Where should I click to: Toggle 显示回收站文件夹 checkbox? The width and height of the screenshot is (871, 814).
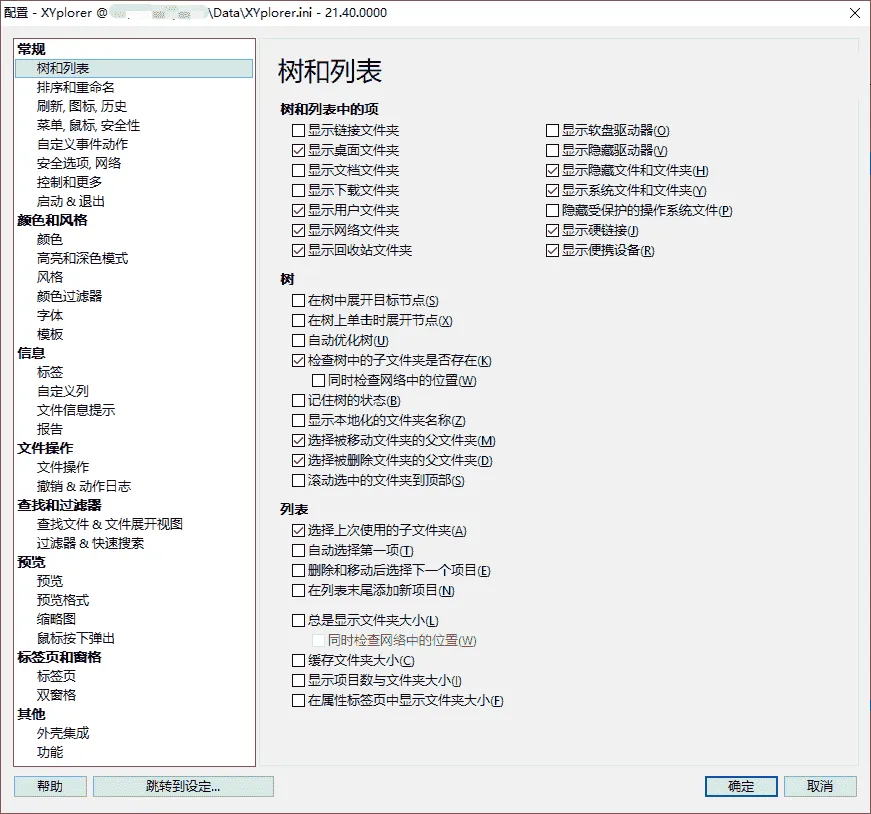point(298,251)
